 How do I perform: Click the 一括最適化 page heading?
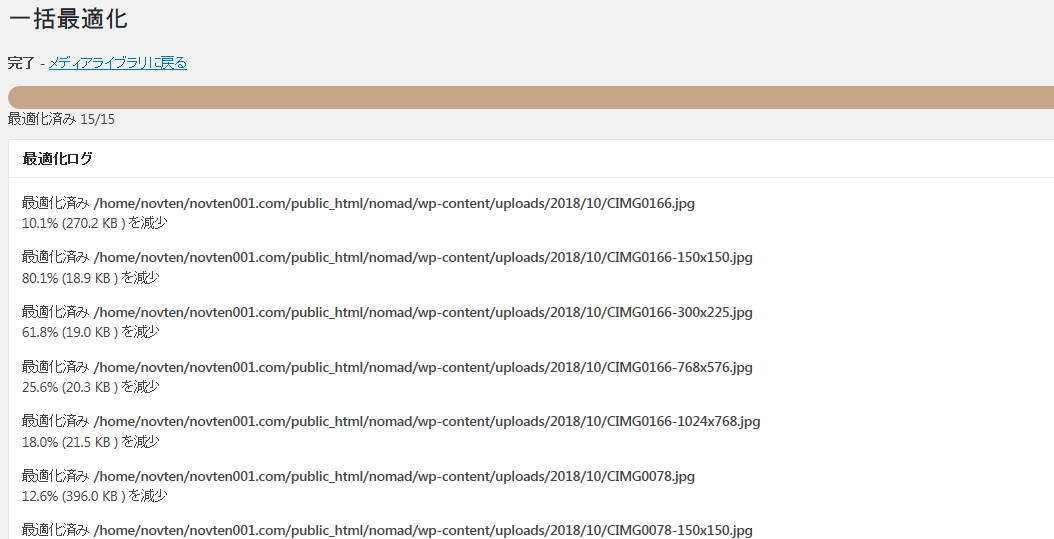click(x=68, y=19)
